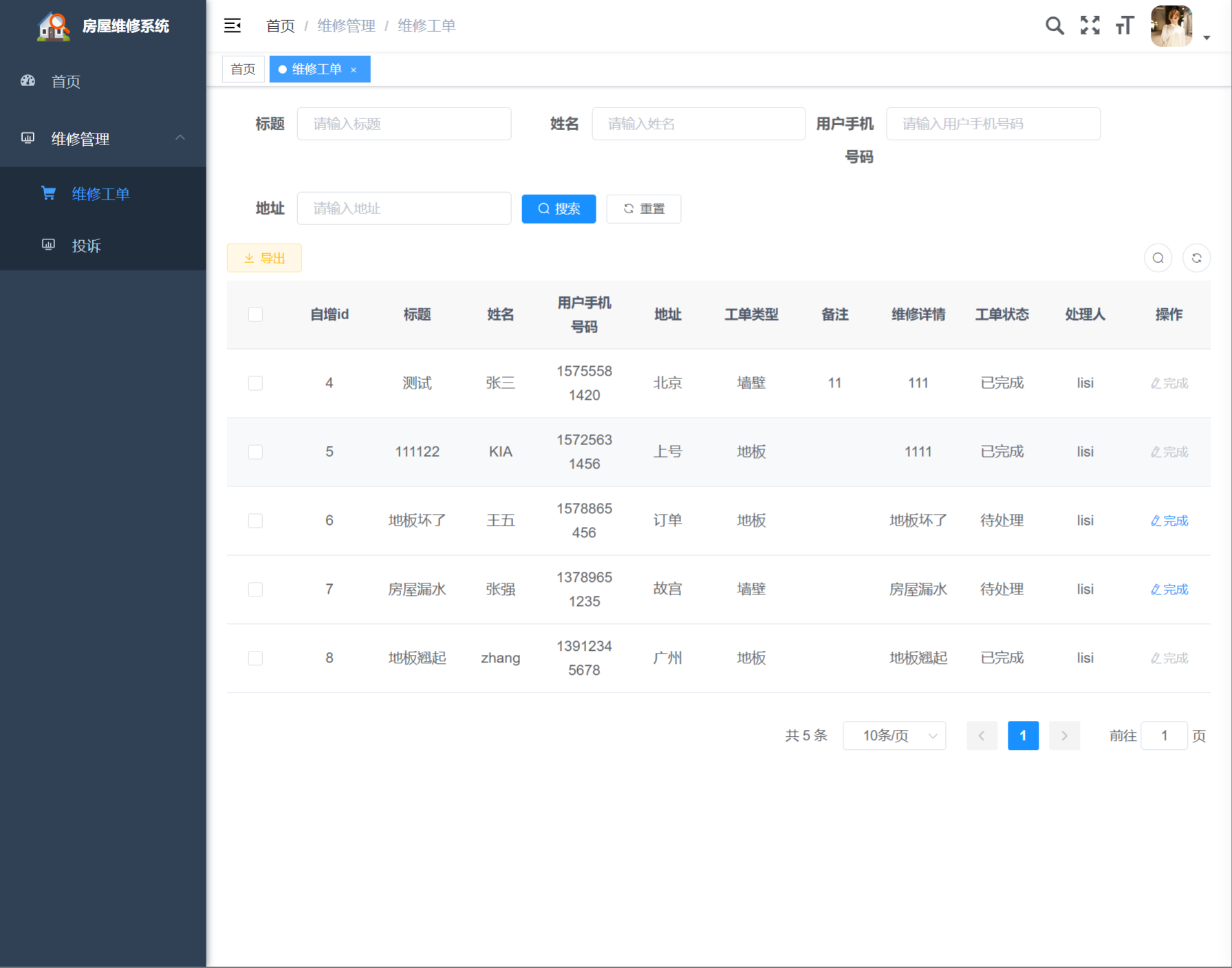This screenshot has height=968, width=1232.
Task: Click phone number 13789651235
Action: pyautogui.click(x=584, y=590)
